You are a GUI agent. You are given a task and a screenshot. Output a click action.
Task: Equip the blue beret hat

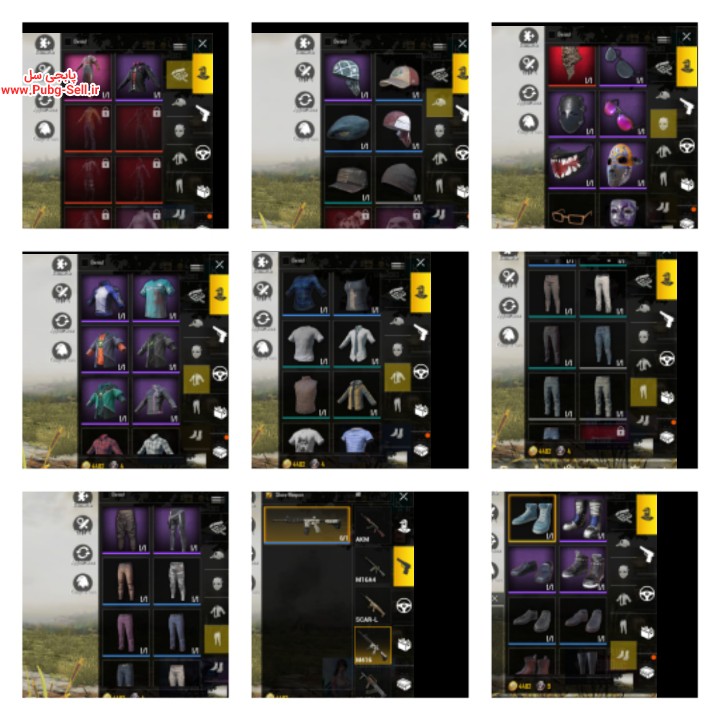[348, 128]
